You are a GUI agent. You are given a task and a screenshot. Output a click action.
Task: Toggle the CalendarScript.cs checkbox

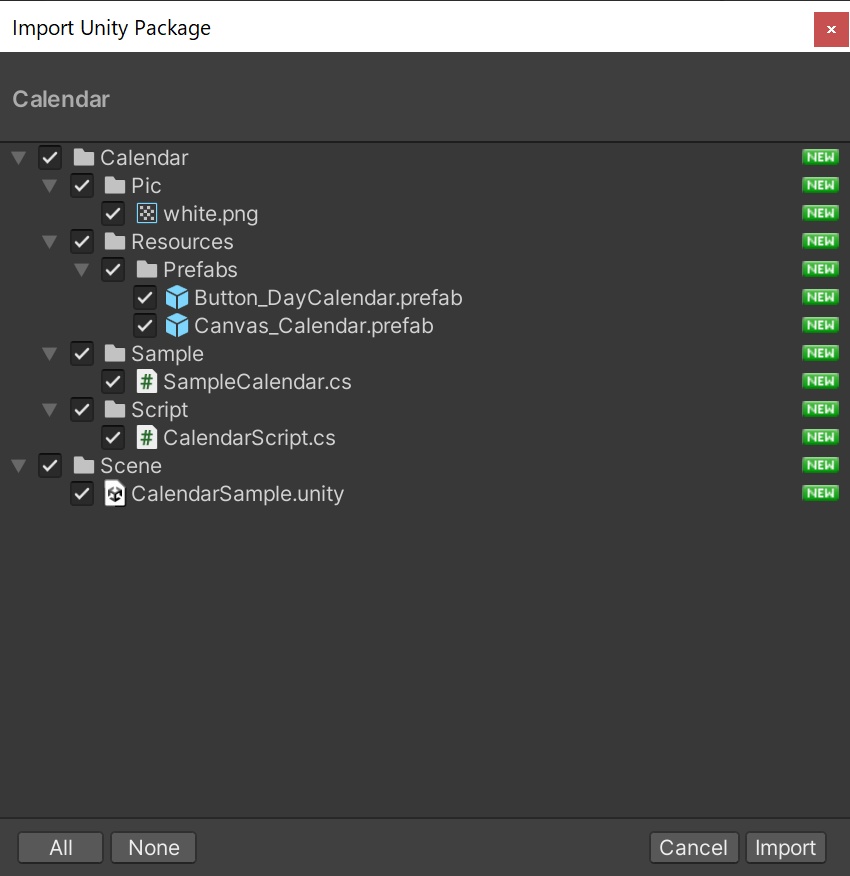point(113,437)
